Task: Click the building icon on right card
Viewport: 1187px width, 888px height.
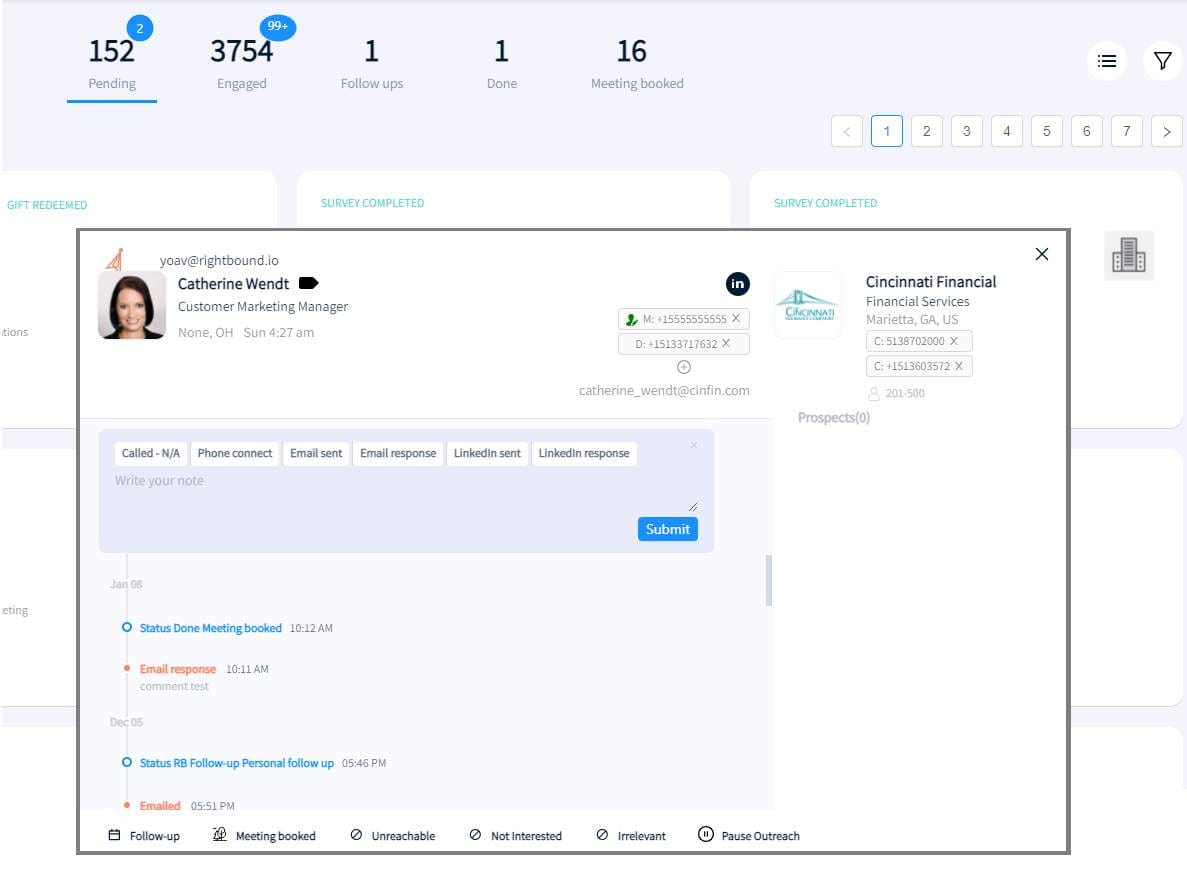Action: click(1129, 255)
